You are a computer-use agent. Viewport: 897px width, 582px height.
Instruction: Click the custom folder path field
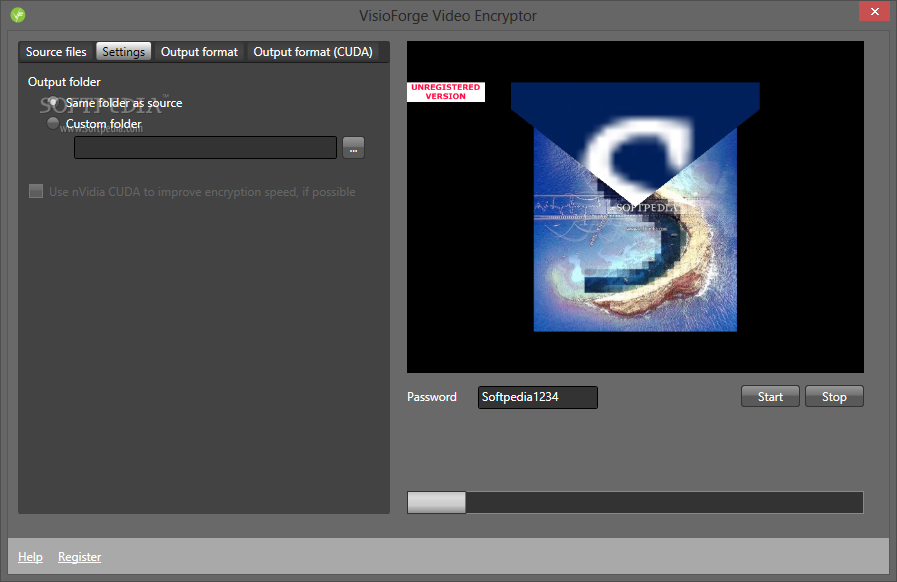[x=205, y=148]
